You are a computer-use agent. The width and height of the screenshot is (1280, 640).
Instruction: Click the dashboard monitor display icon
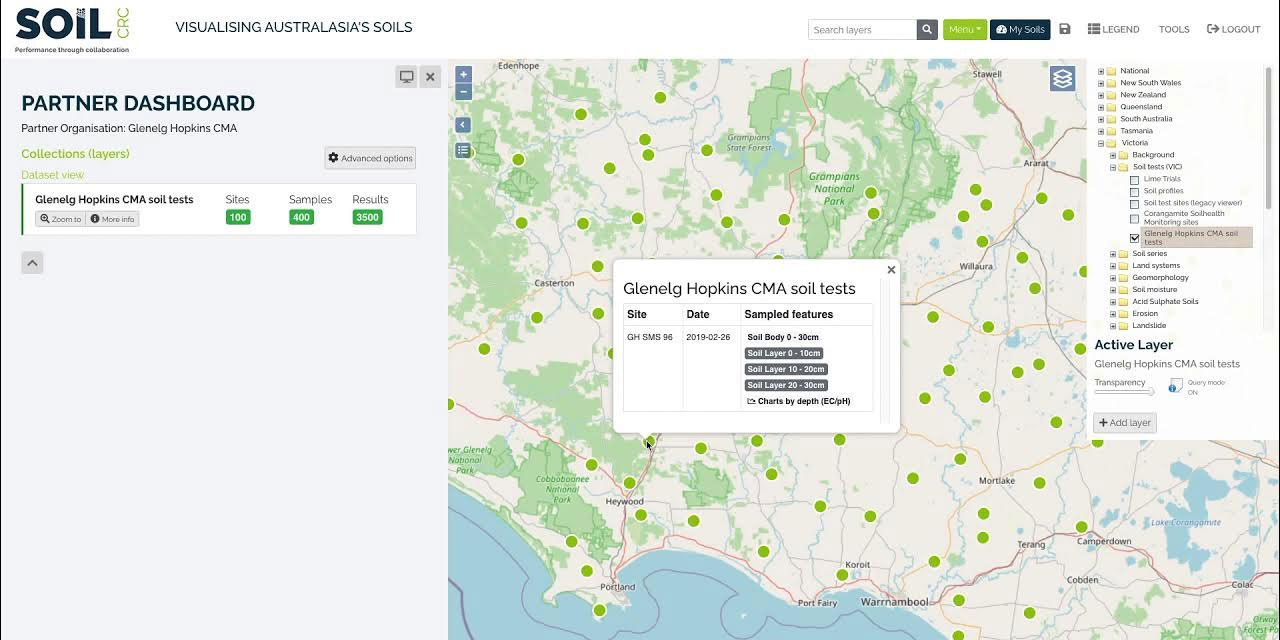(x=406, y=77)
